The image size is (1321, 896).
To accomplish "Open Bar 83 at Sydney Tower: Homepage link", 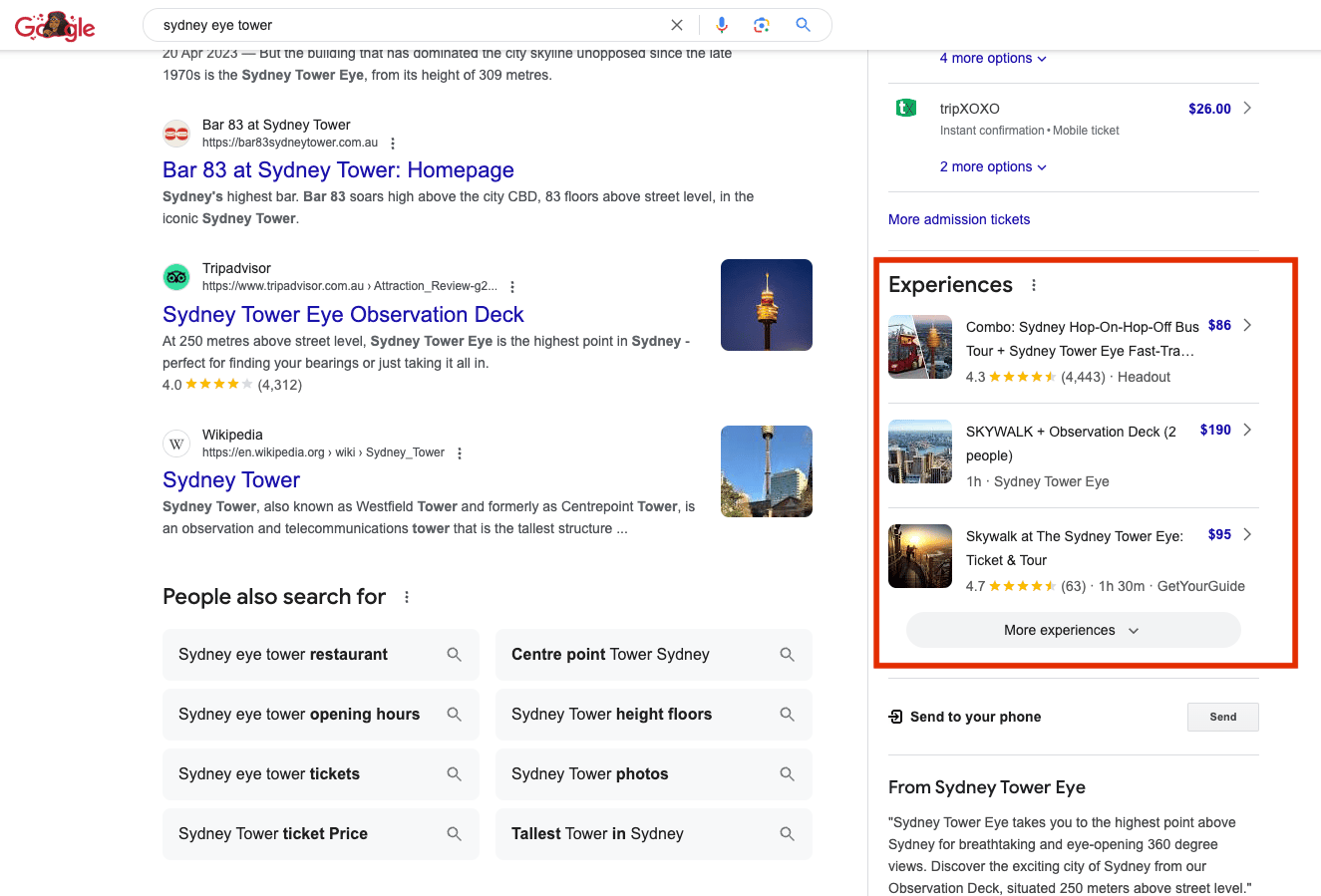I will [338, 169].
